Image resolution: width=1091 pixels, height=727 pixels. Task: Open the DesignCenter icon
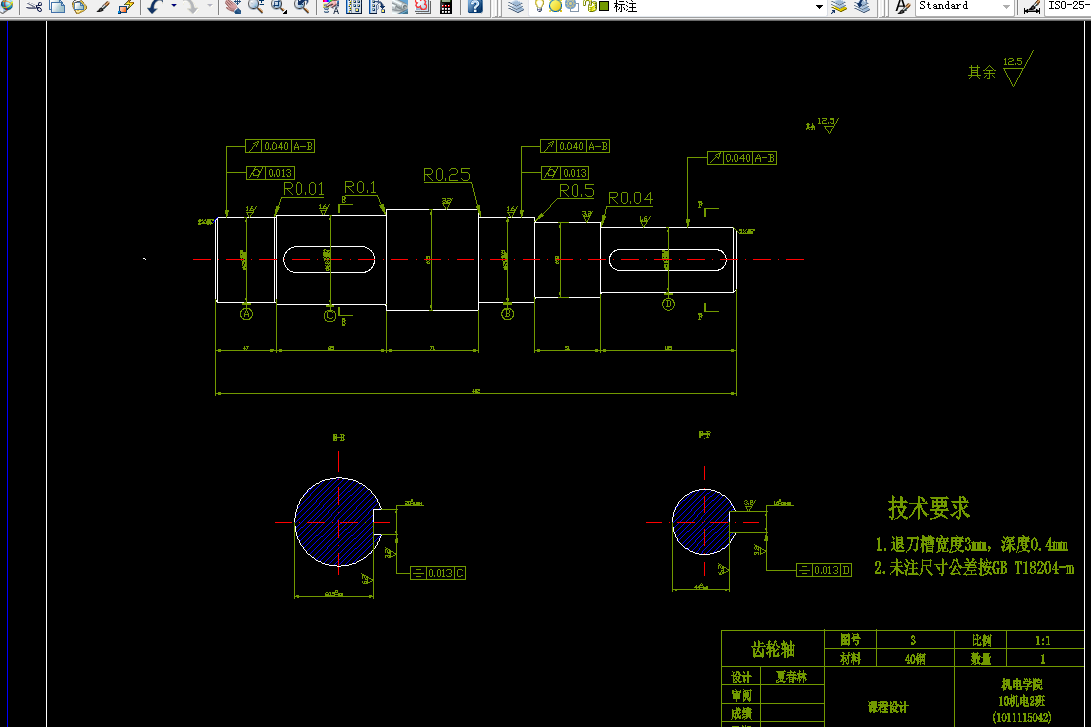pos(354,7)
